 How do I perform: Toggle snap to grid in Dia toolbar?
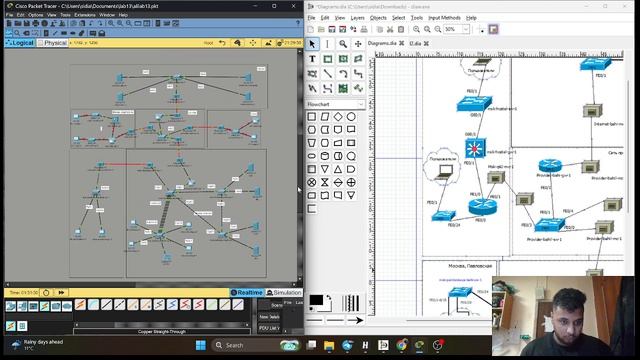482,29
